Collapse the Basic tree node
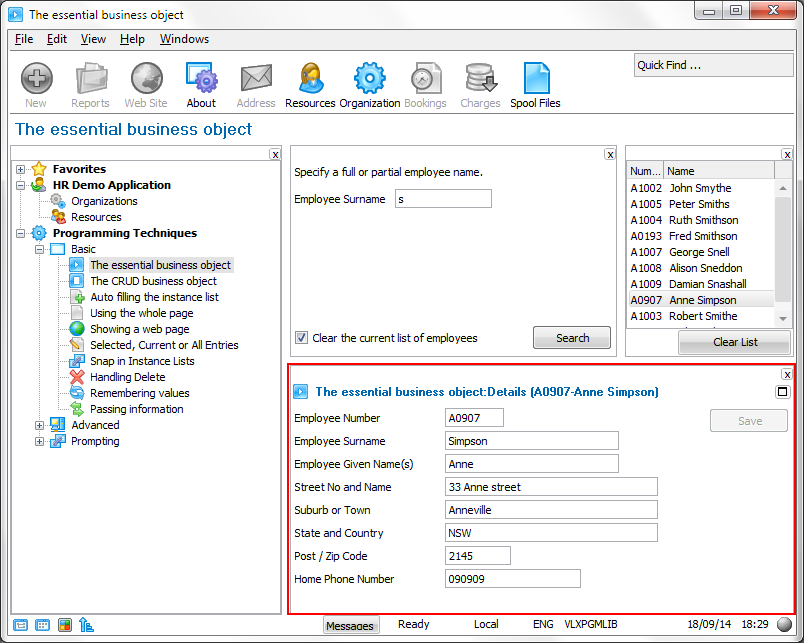Viewport: 804px width, 643px height. 39,249
